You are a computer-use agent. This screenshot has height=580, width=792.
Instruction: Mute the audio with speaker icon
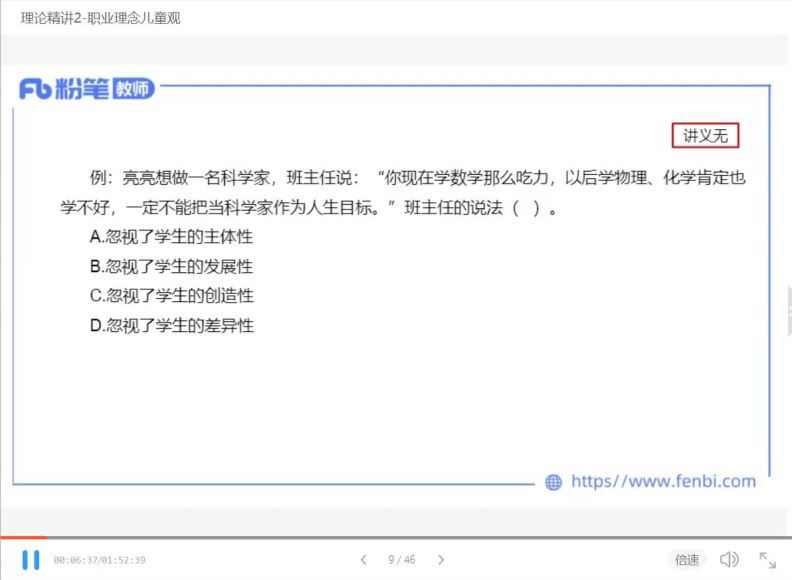click(729, 559)
